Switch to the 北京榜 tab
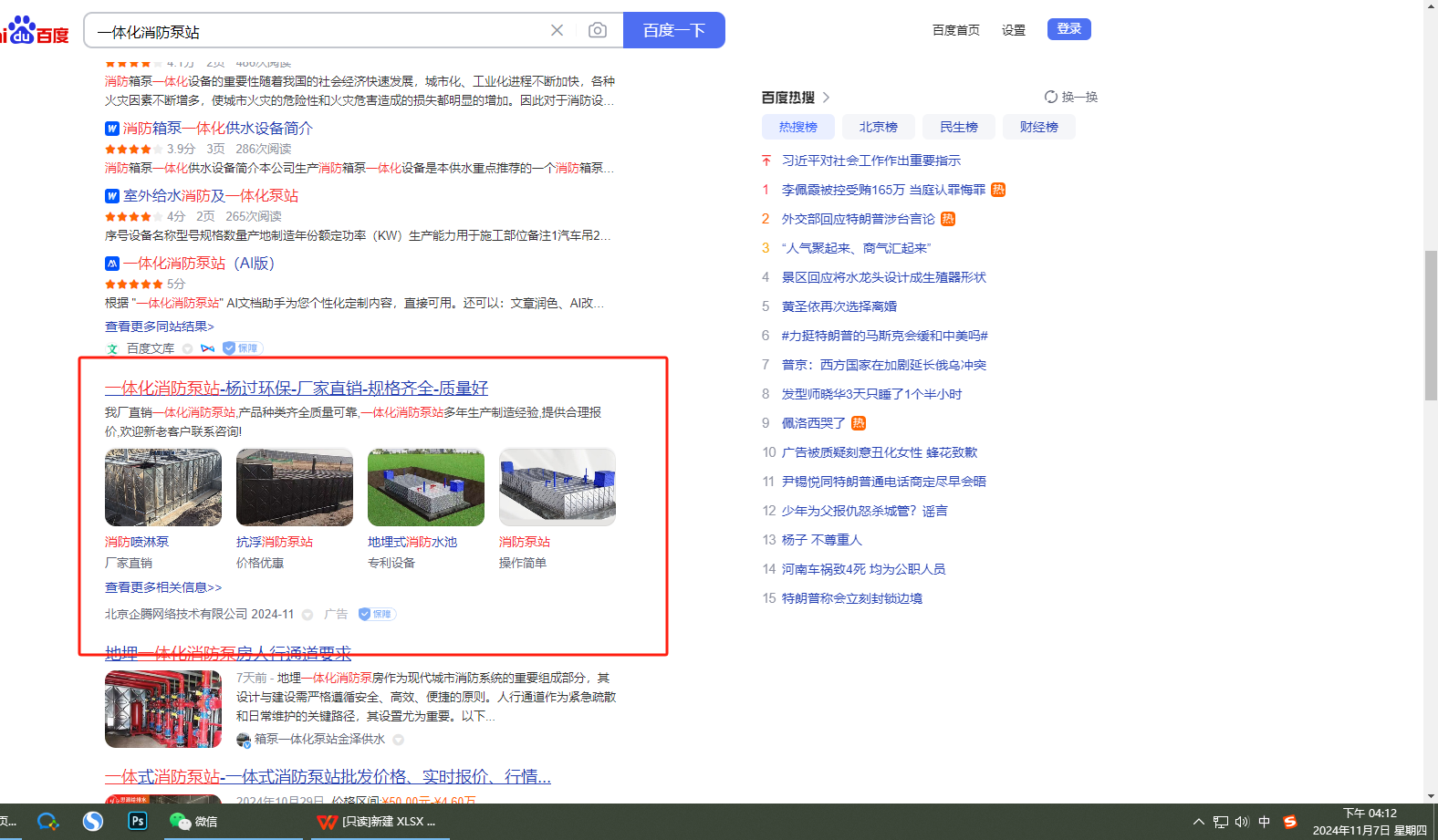 (878, 127)
